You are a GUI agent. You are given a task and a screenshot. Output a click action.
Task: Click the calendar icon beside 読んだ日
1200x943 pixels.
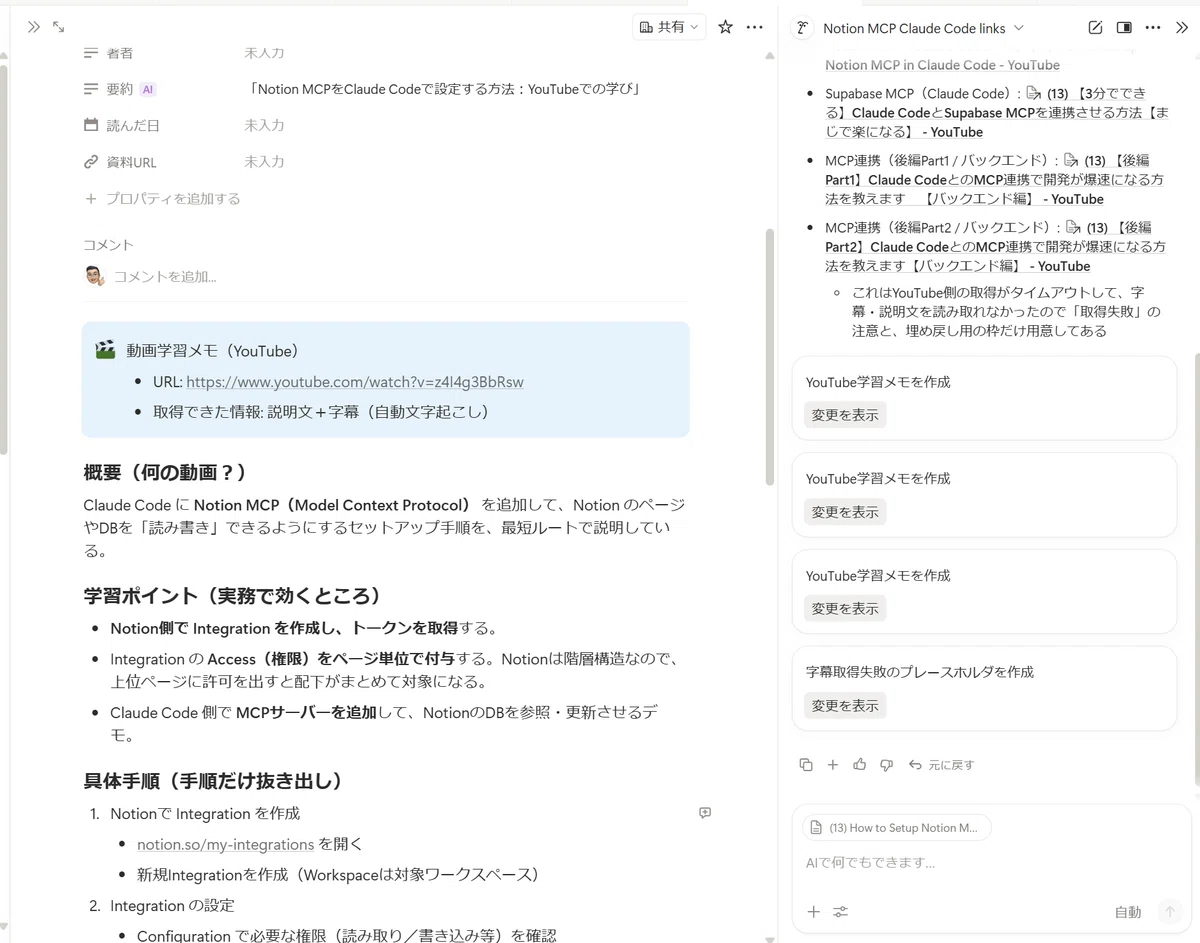click(91, 125)
